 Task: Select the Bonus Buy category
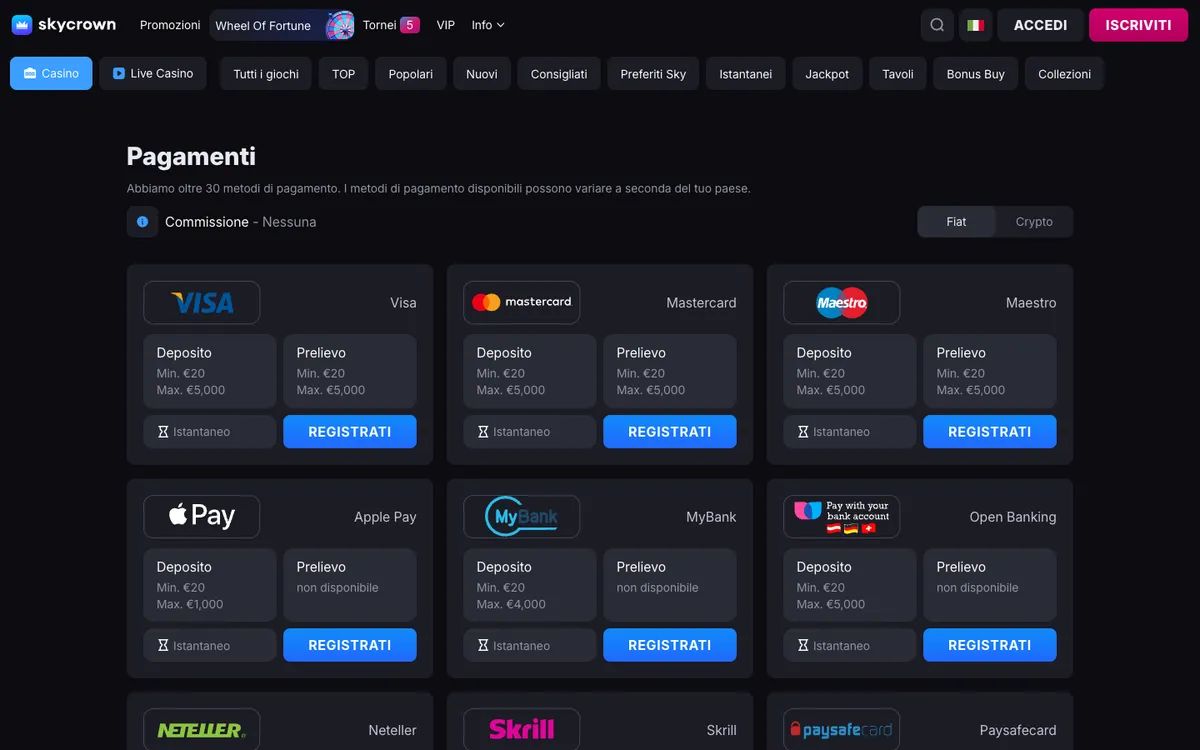click(x=976, y=74)
